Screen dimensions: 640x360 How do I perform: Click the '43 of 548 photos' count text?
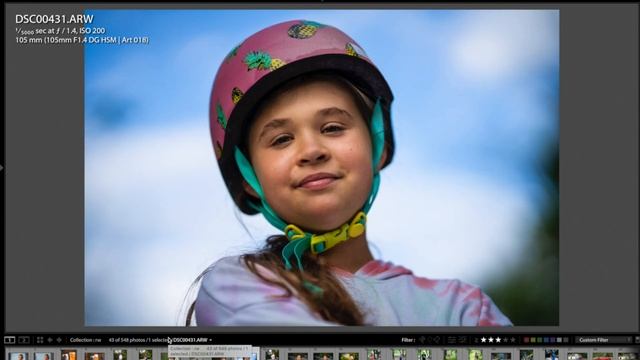coord(127,340)
